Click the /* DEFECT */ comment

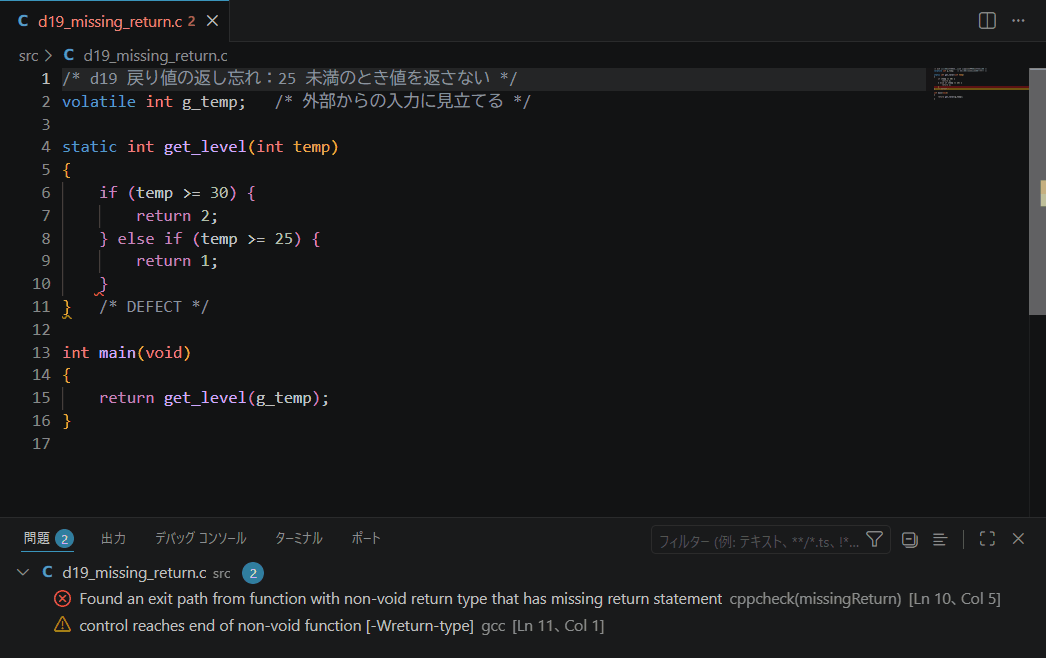pyautogui.click(x=154, y=307)
